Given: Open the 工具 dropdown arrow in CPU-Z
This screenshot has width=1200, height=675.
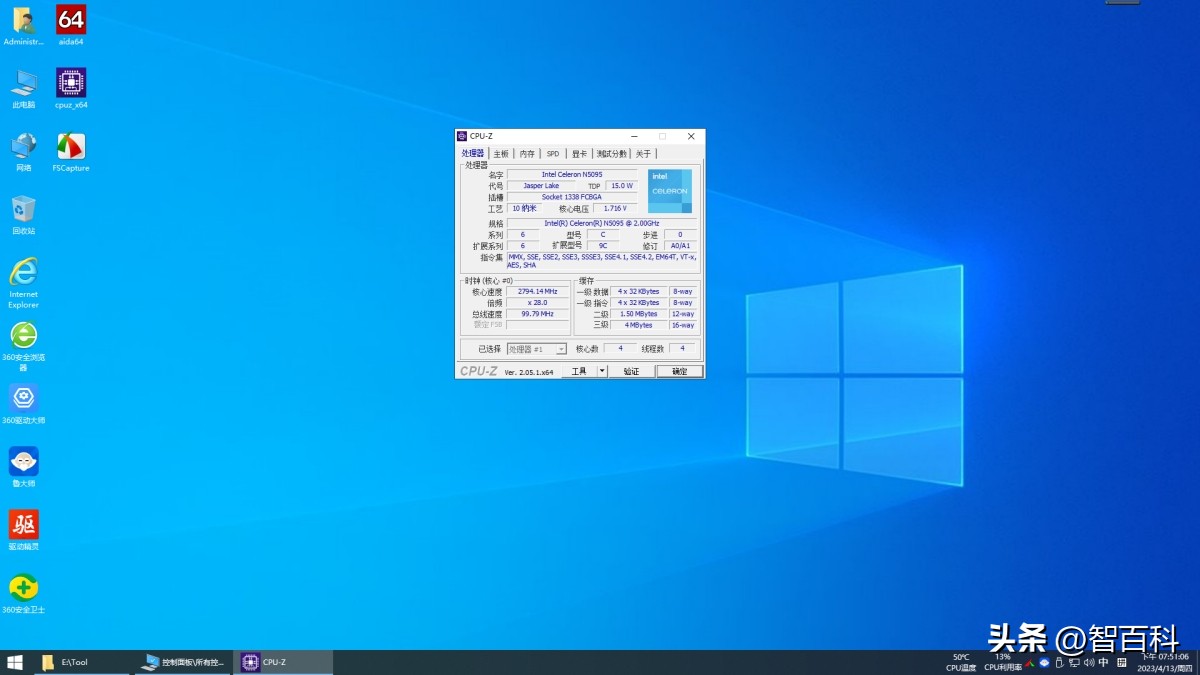Looking at the screenshot, I should coord(602,371).
